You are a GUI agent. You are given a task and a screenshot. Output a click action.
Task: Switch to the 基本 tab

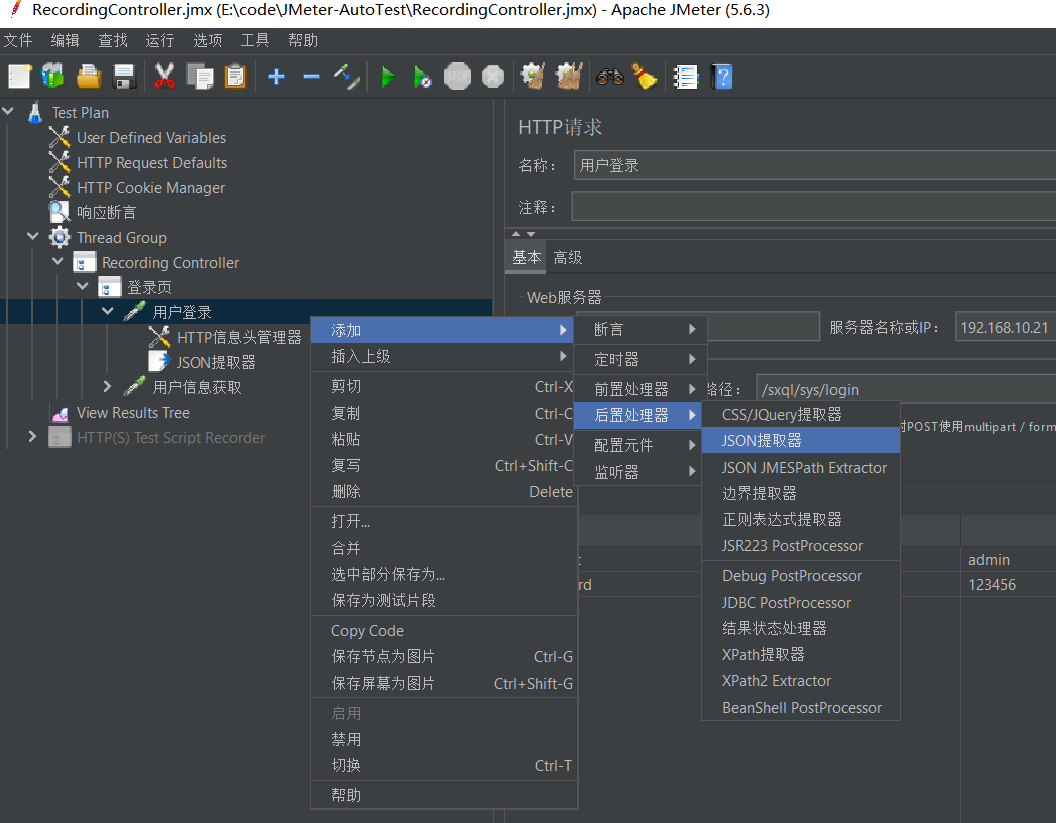click(526, 257)
